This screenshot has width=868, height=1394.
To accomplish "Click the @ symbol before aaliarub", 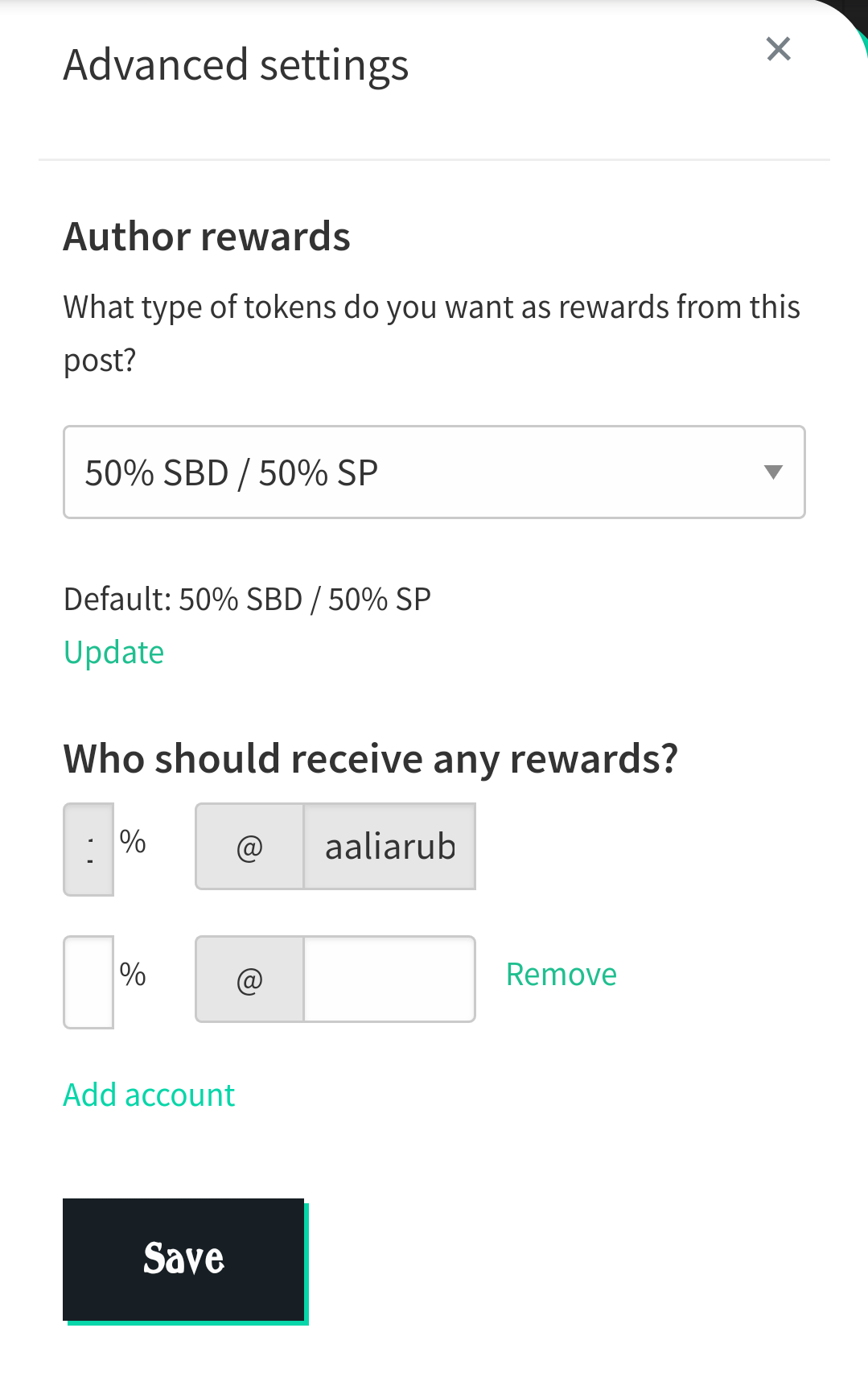I will point(249,847).
